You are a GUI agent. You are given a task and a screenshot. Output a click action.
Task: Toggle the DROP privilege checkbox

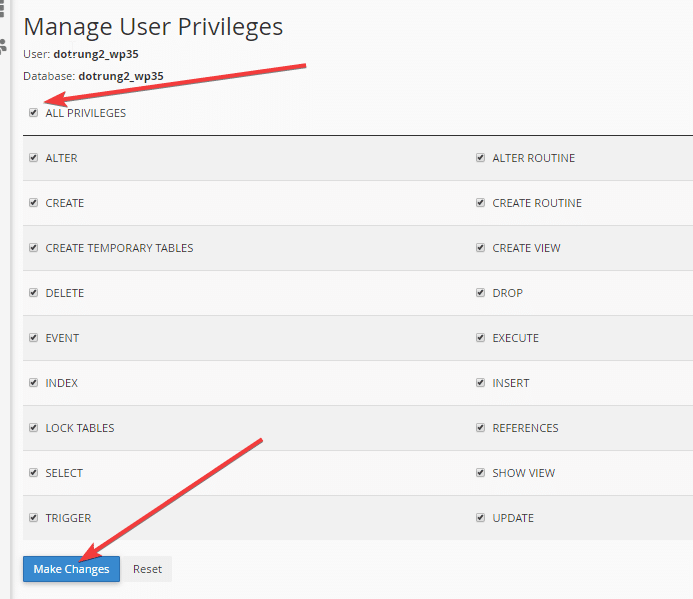(481, 293)
